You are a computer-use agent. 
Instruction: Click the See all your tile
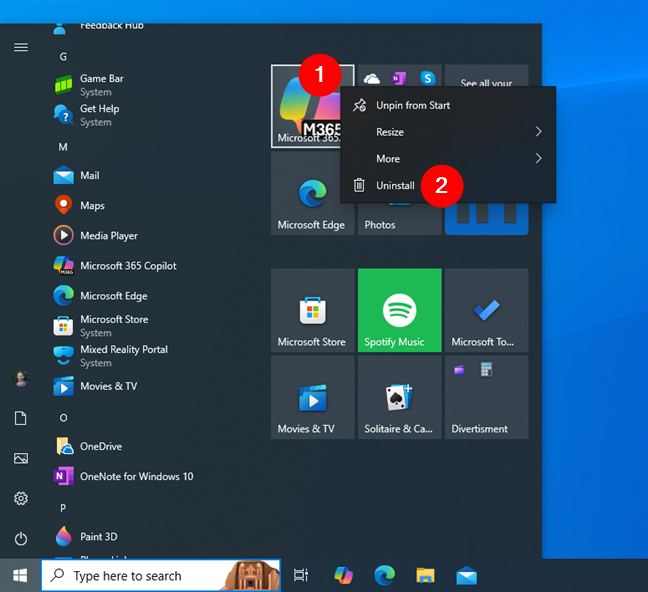coord(486,76)
